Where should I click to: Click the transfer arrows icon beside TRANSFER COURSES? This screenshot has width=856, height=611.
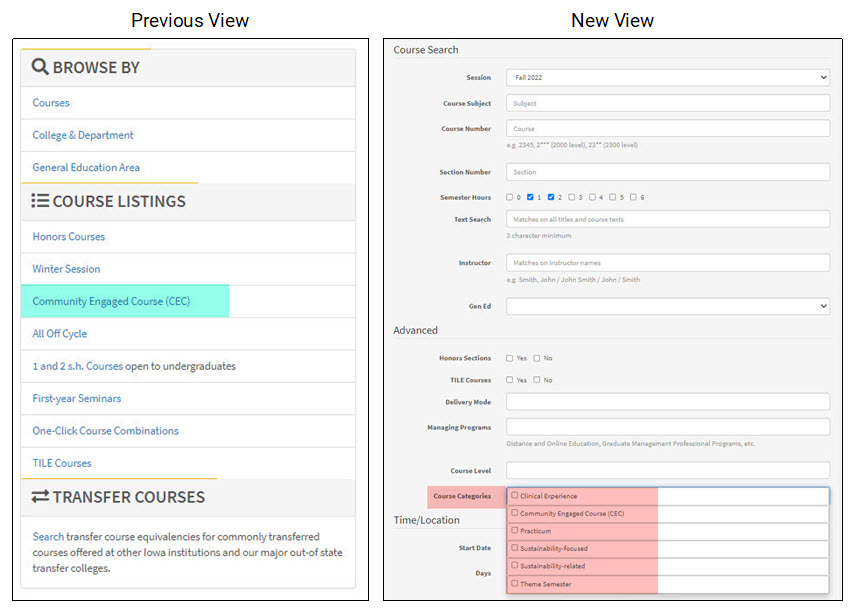click(x=41, y=497)
